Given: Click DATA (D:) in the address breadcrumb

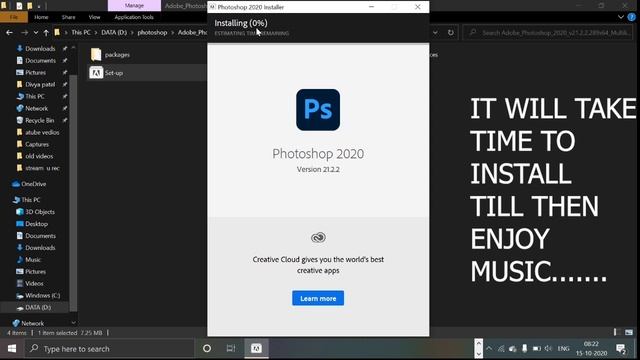Looking at the screenshot, I should (114, 32).
